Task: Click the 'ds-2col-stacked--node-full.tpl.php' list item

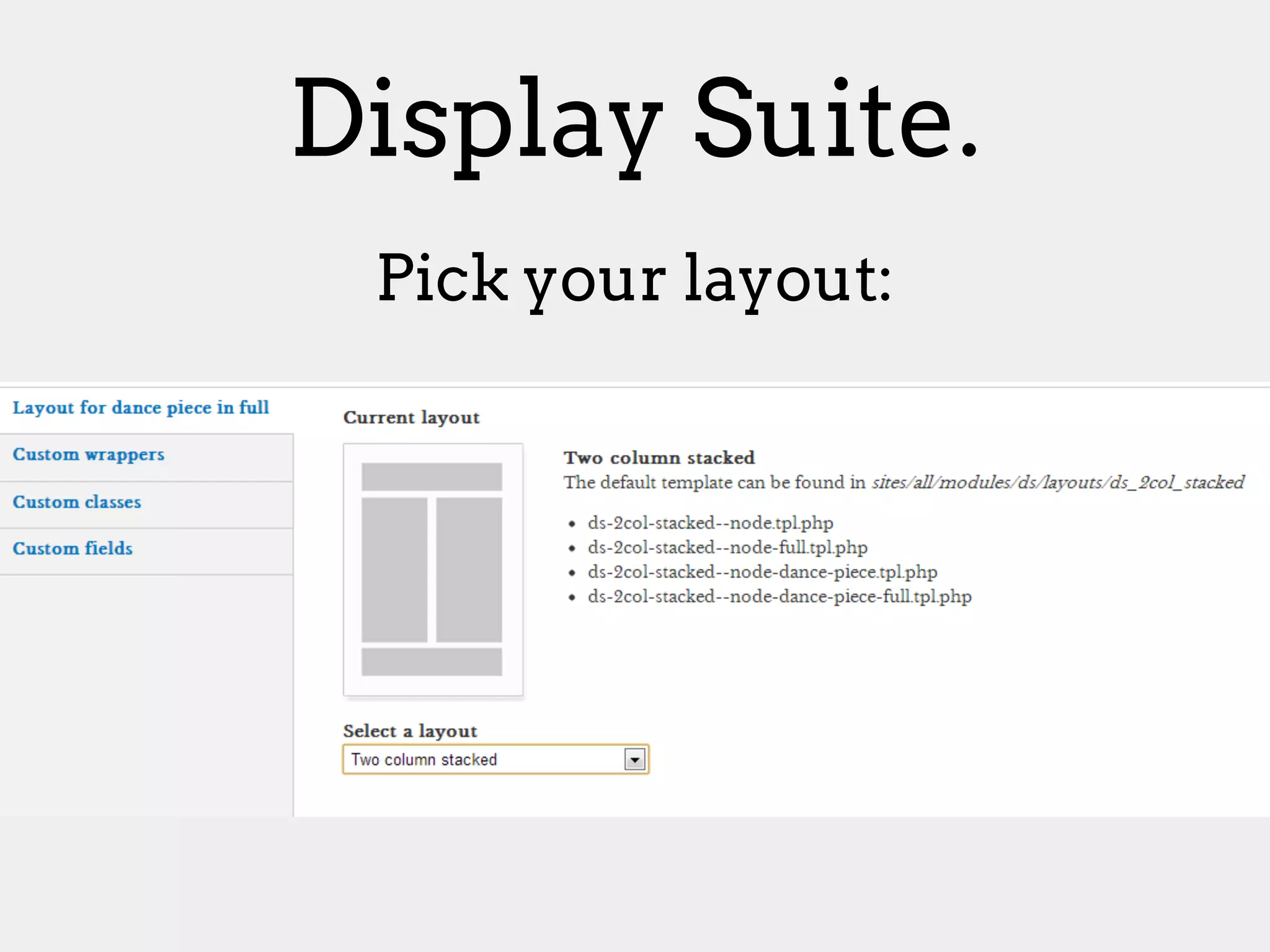Action: [x=727, y=548]
